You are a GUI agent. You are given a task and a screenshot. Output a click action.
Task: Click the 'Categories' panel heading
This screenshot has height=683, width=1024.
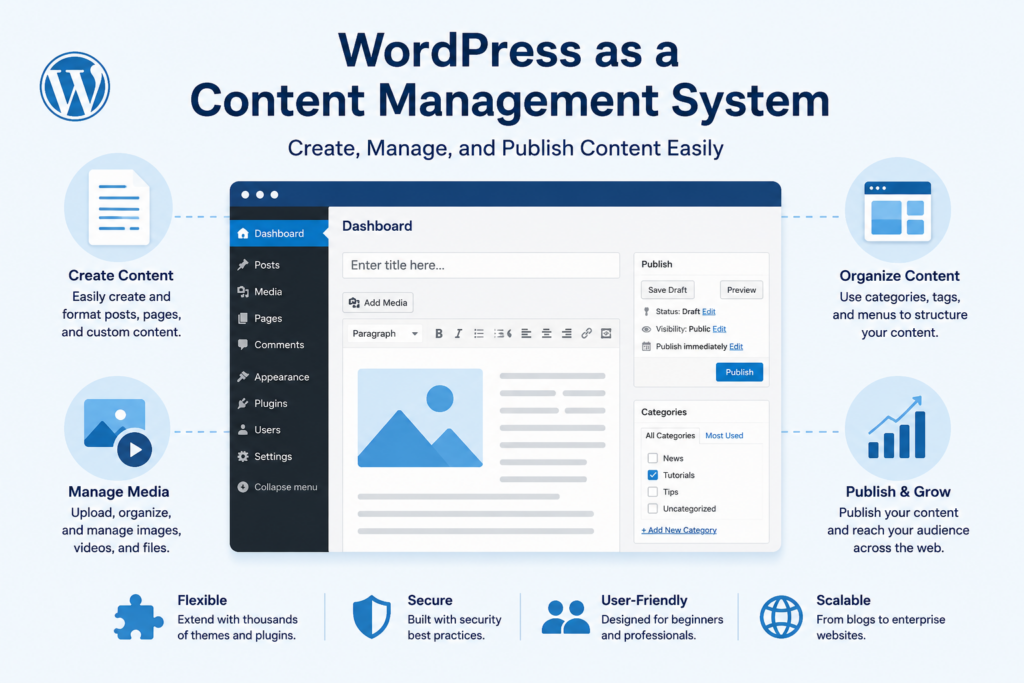tap(664, 412)
